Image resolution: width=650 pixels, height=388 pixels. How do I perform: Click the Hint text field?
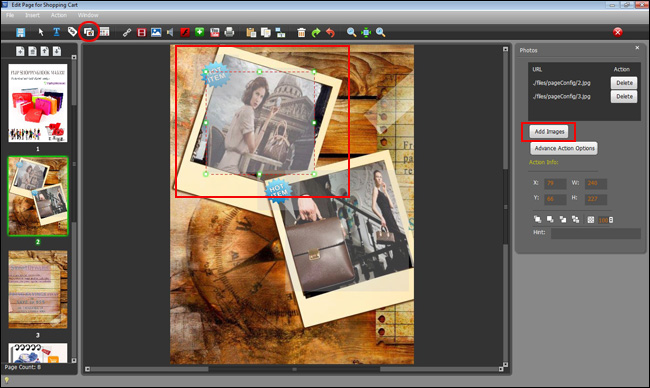[x=596, y=233]
